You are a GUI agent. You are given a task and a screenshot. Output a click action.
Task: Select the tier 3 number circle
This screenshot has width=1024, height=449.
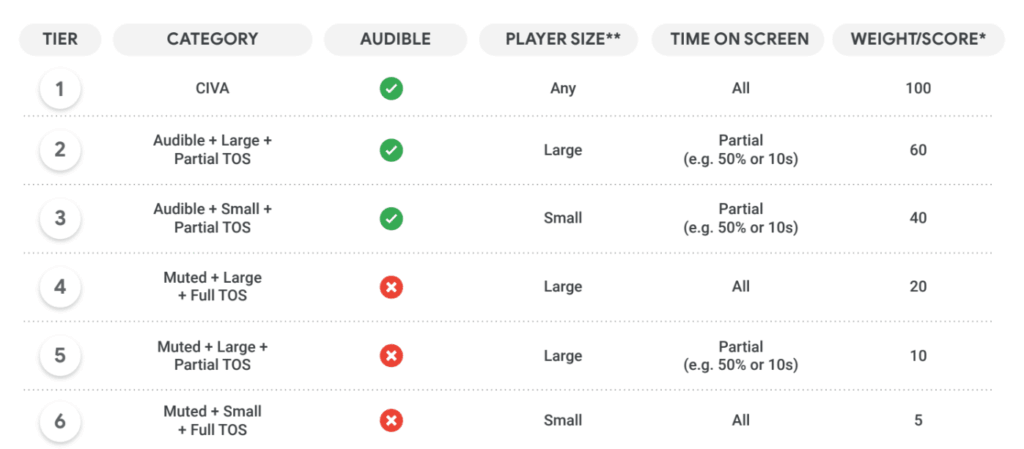tap(60, 218)
